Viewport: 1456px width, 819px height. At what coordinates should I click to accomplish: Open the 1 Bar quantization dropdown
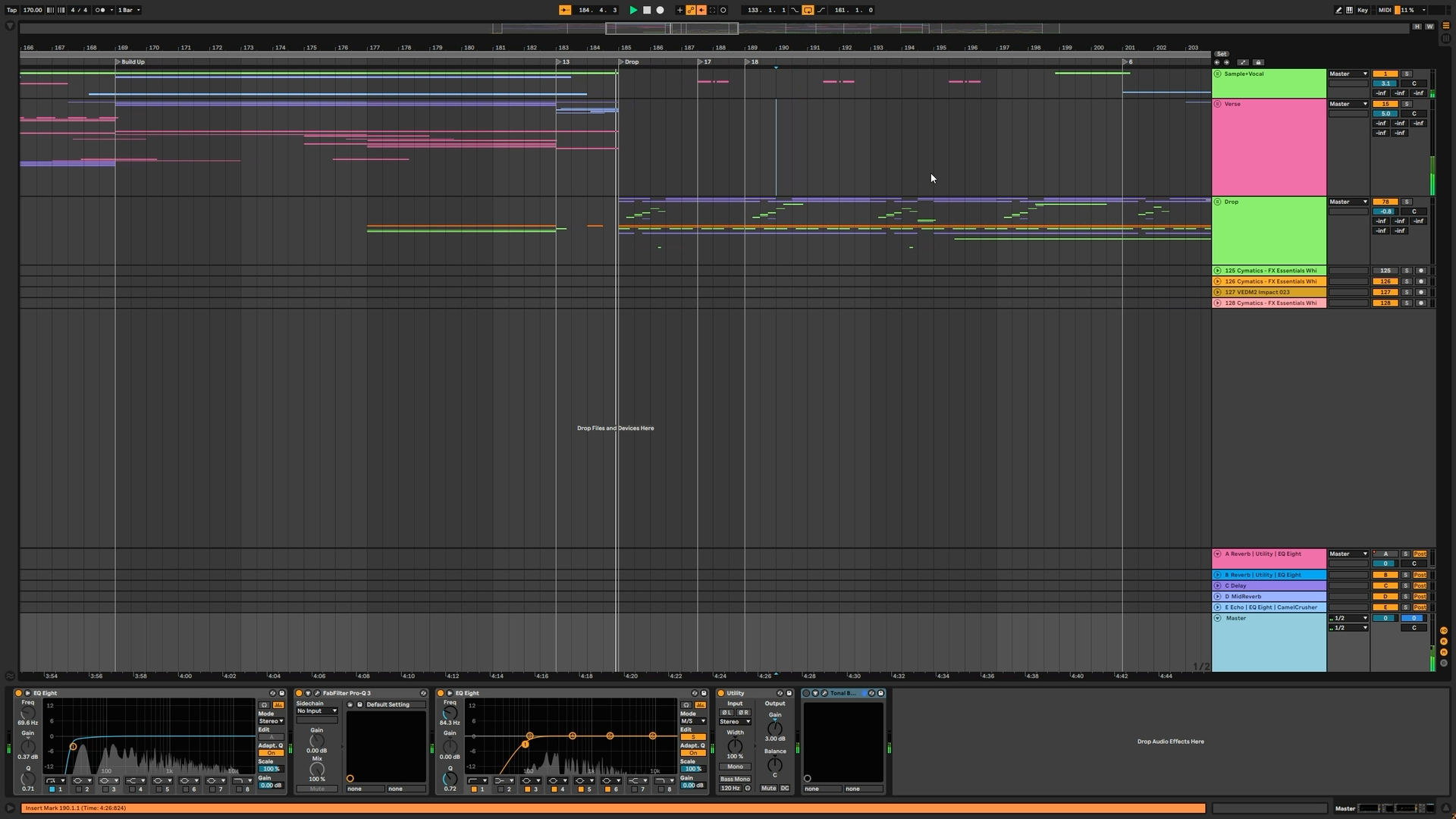[129, 10]
